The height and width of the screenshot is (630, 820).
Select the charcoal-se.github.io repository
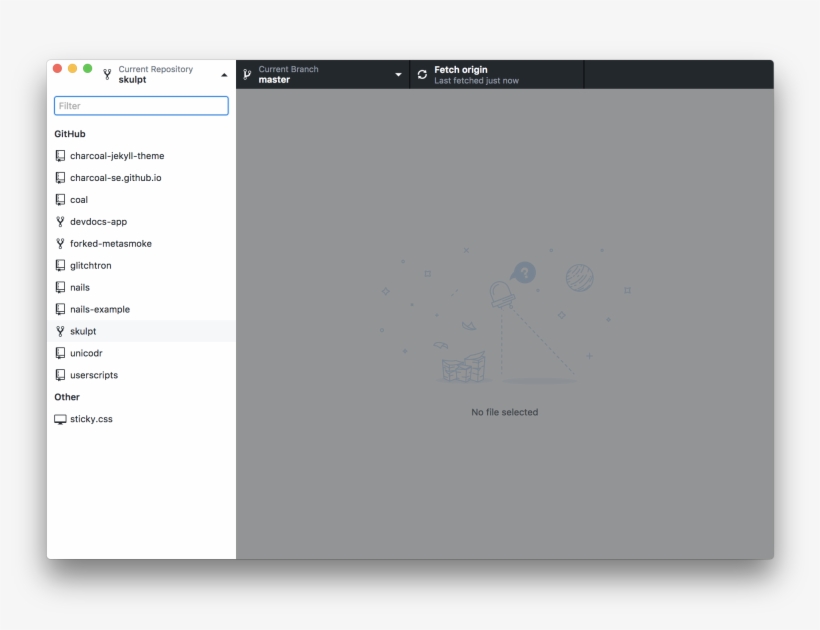141,178
